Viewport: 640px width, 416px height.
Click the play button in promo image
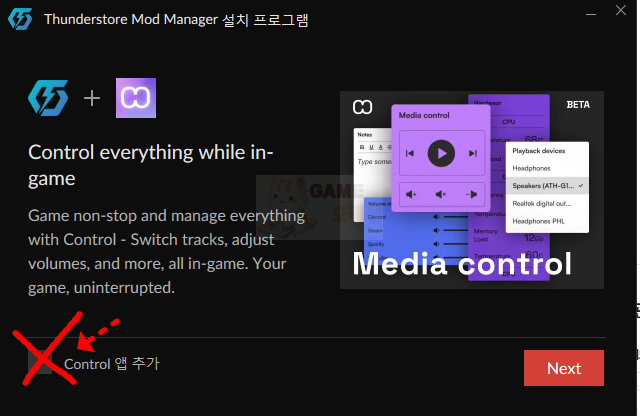point(441,153)
